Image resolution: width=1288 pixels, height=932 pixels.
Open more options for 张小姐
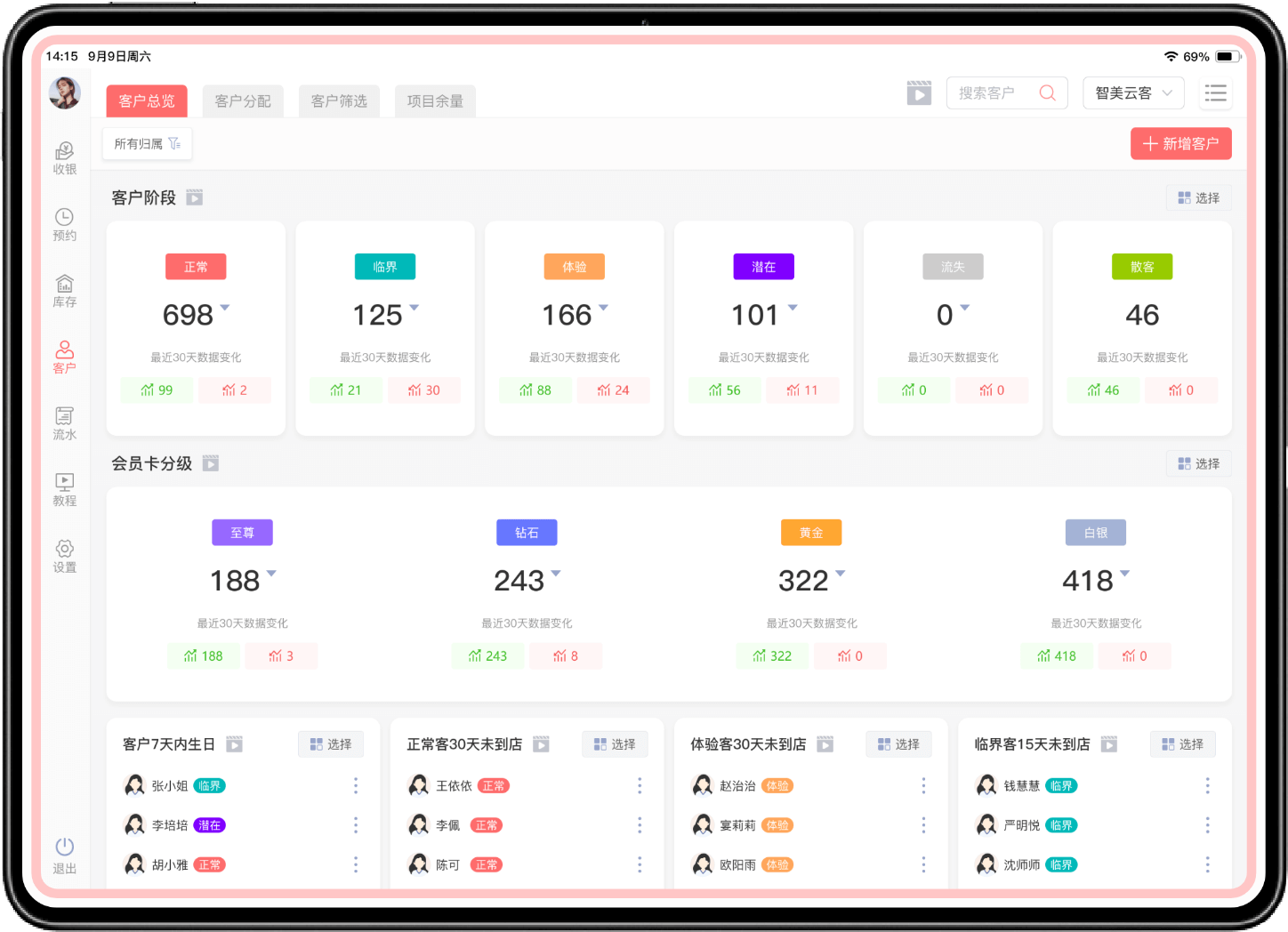[356, 785]
